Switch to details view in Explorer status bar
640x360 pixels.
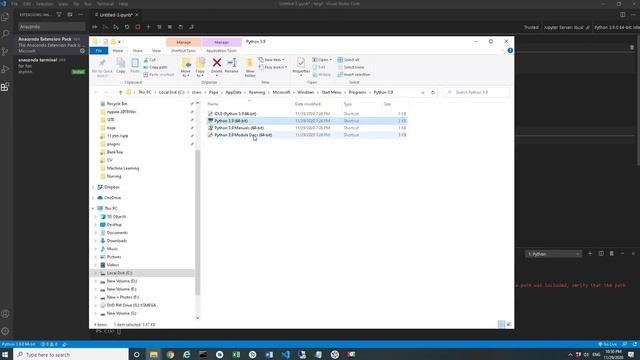(x=501, y=324)
